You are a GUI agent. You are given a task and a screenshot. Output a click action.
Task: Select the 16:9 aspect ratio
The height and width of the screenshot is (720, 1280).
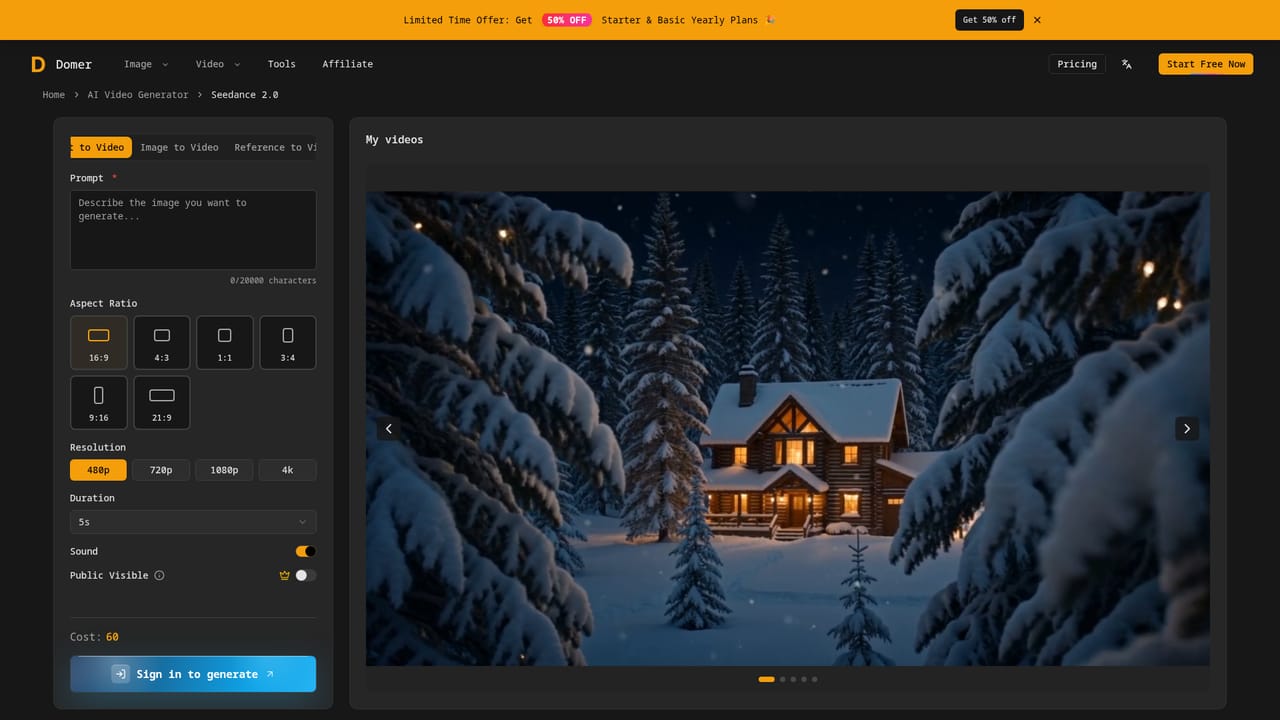point(99,343)
